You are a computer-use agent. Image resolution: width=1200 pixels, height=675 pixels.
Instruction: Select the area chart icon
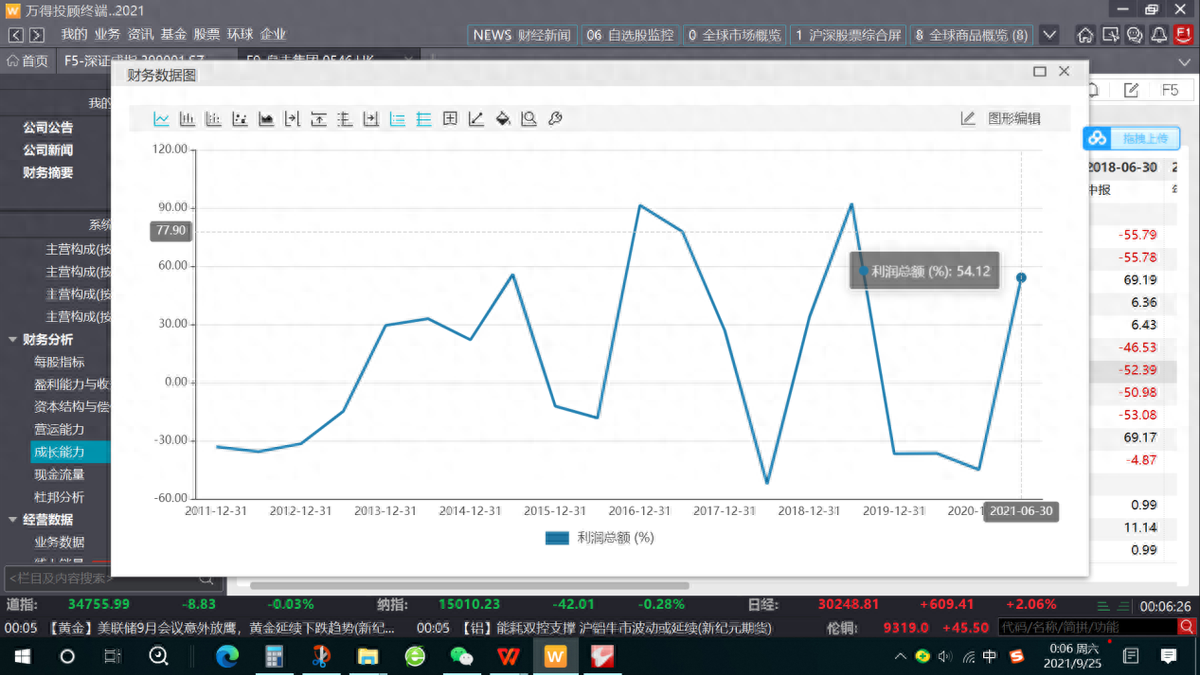coord(266,119)
